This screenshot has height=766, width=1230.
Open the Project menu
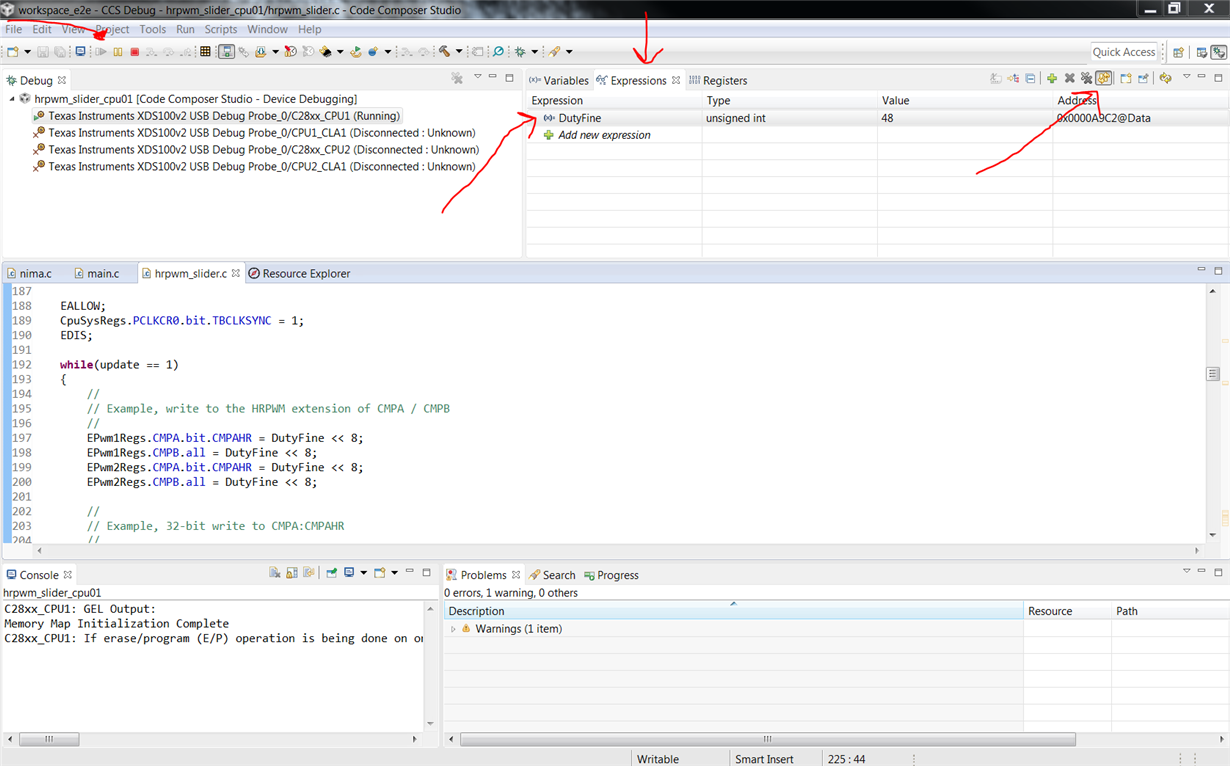tap(112, 29)
